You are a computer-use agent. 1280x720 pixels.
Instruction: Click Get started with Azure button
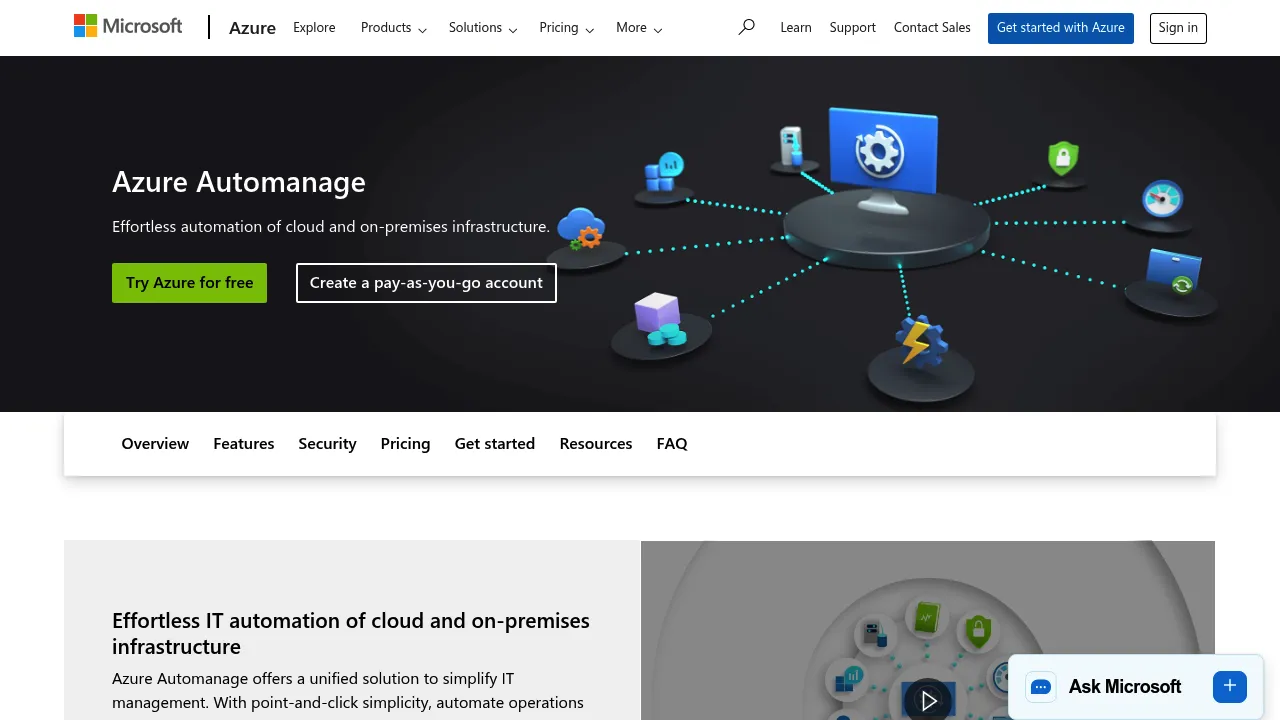pos(1061,28)
